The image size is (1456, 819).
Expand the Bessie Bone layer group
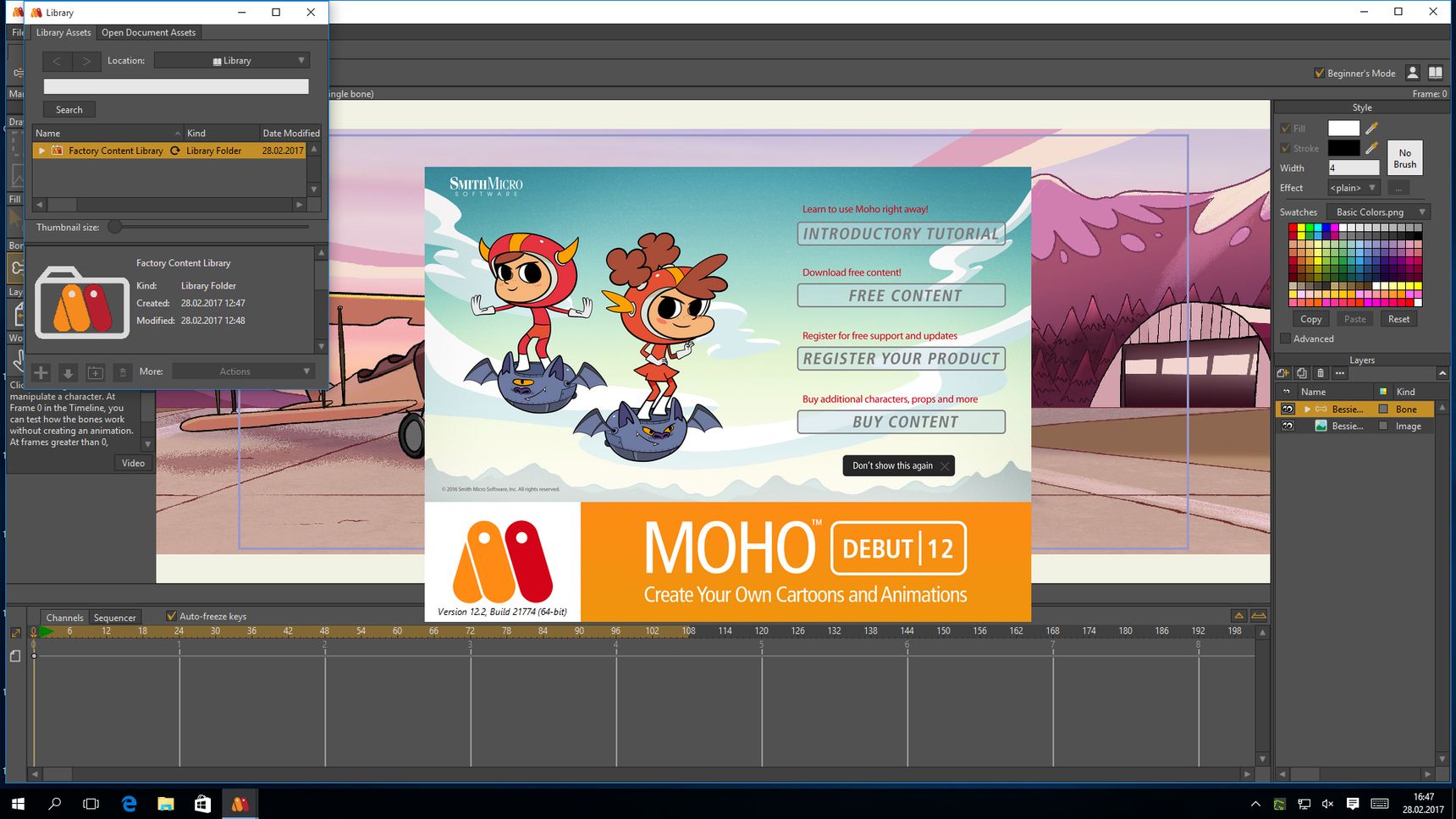point(1307,409)
